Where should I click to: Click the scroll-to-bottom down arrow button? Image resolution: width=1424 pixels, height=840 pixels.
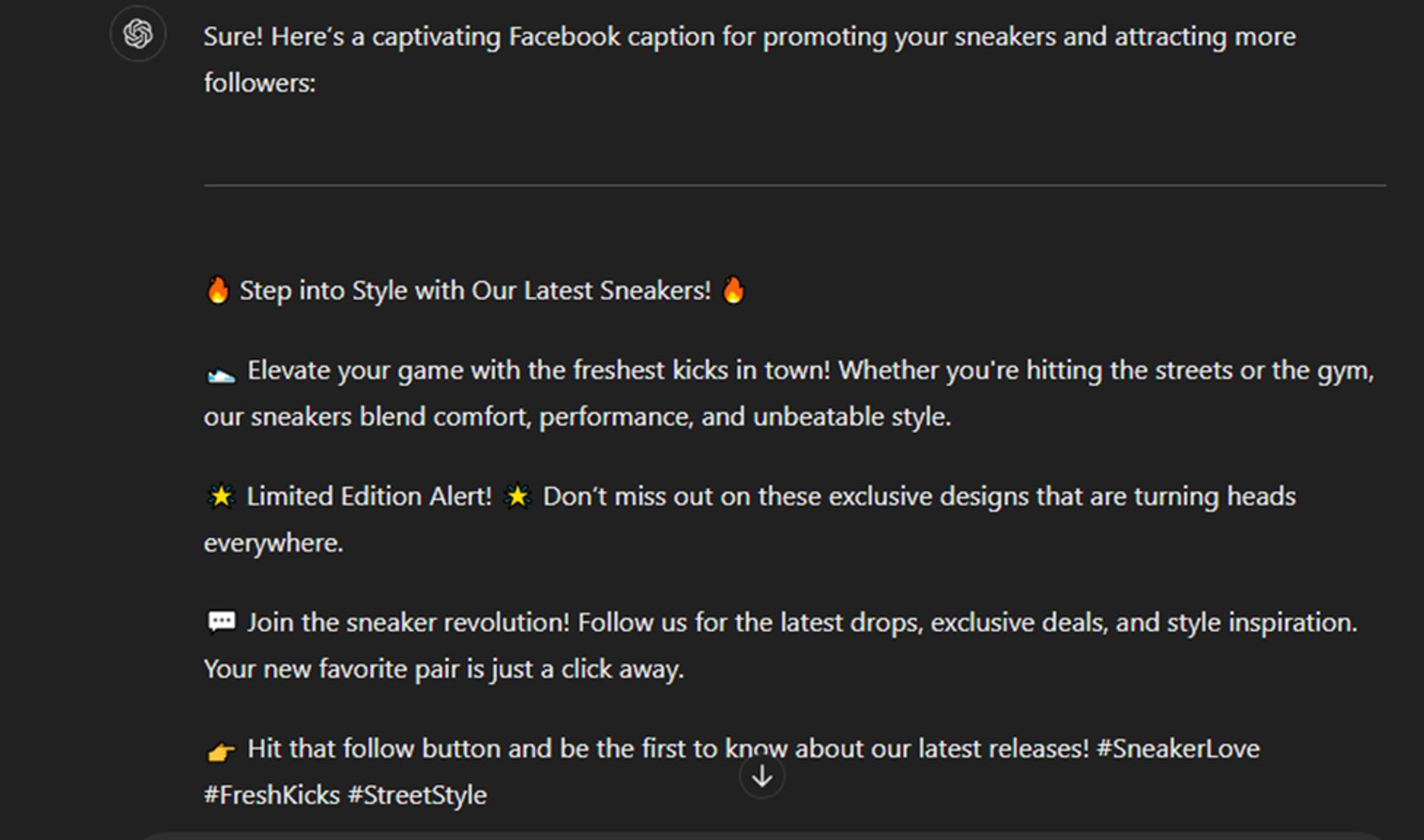tap(762, 776)
